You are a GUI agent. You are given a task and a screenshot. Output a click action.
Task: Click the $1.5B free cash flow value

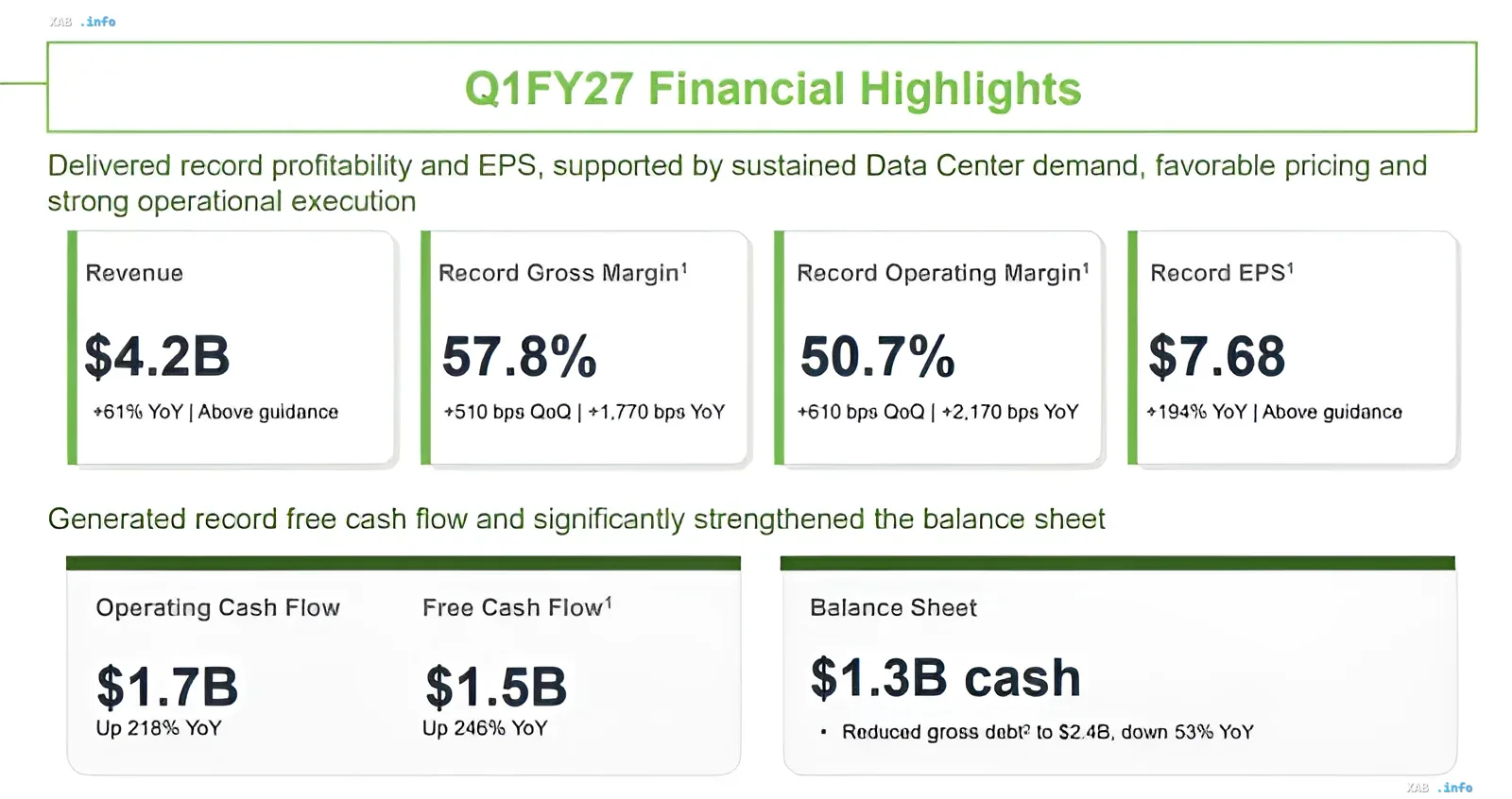click(x=495, y=687)
